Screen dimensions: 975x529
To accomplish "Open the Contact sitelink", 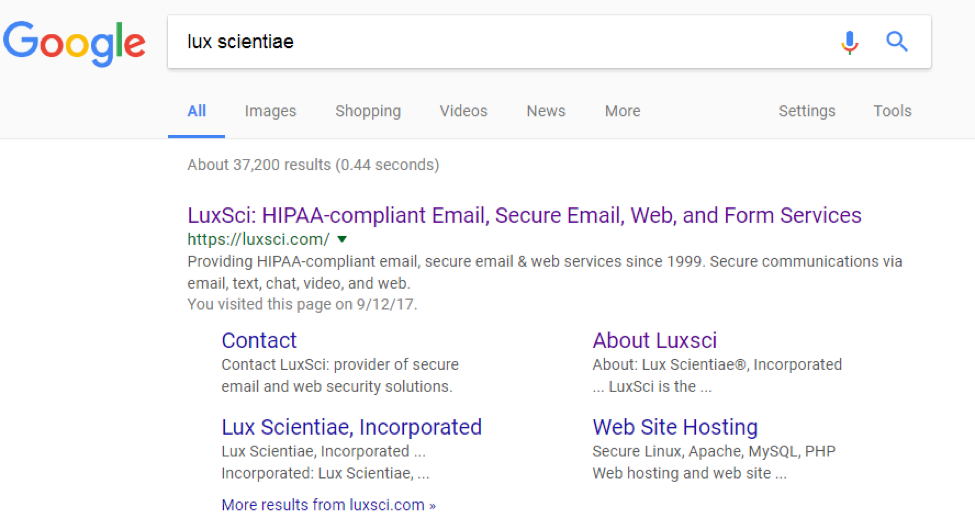I will (259, 341).
